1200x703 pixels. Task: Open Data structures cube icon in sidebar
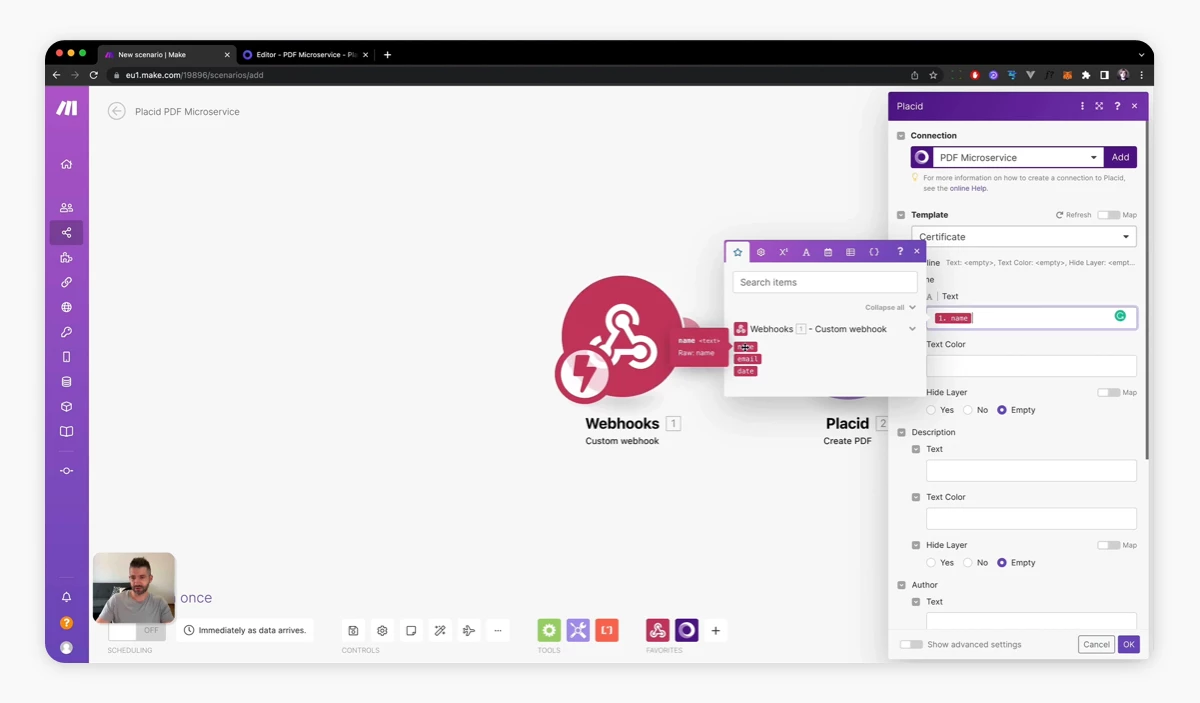pos(66,407)
